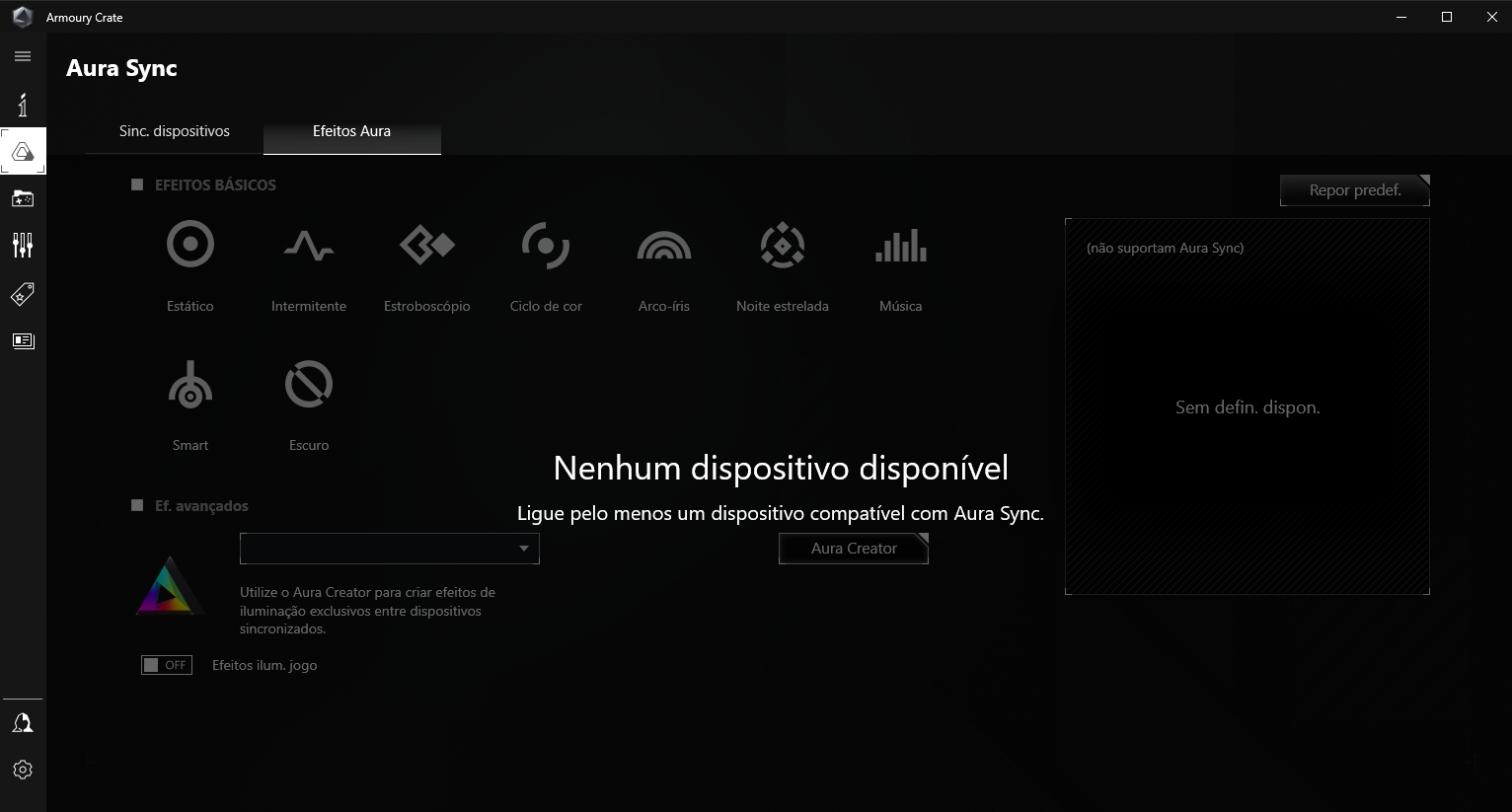Screen dimensions: 1512x812
Task: Launch the Aura Creator button
Action: 854,549
